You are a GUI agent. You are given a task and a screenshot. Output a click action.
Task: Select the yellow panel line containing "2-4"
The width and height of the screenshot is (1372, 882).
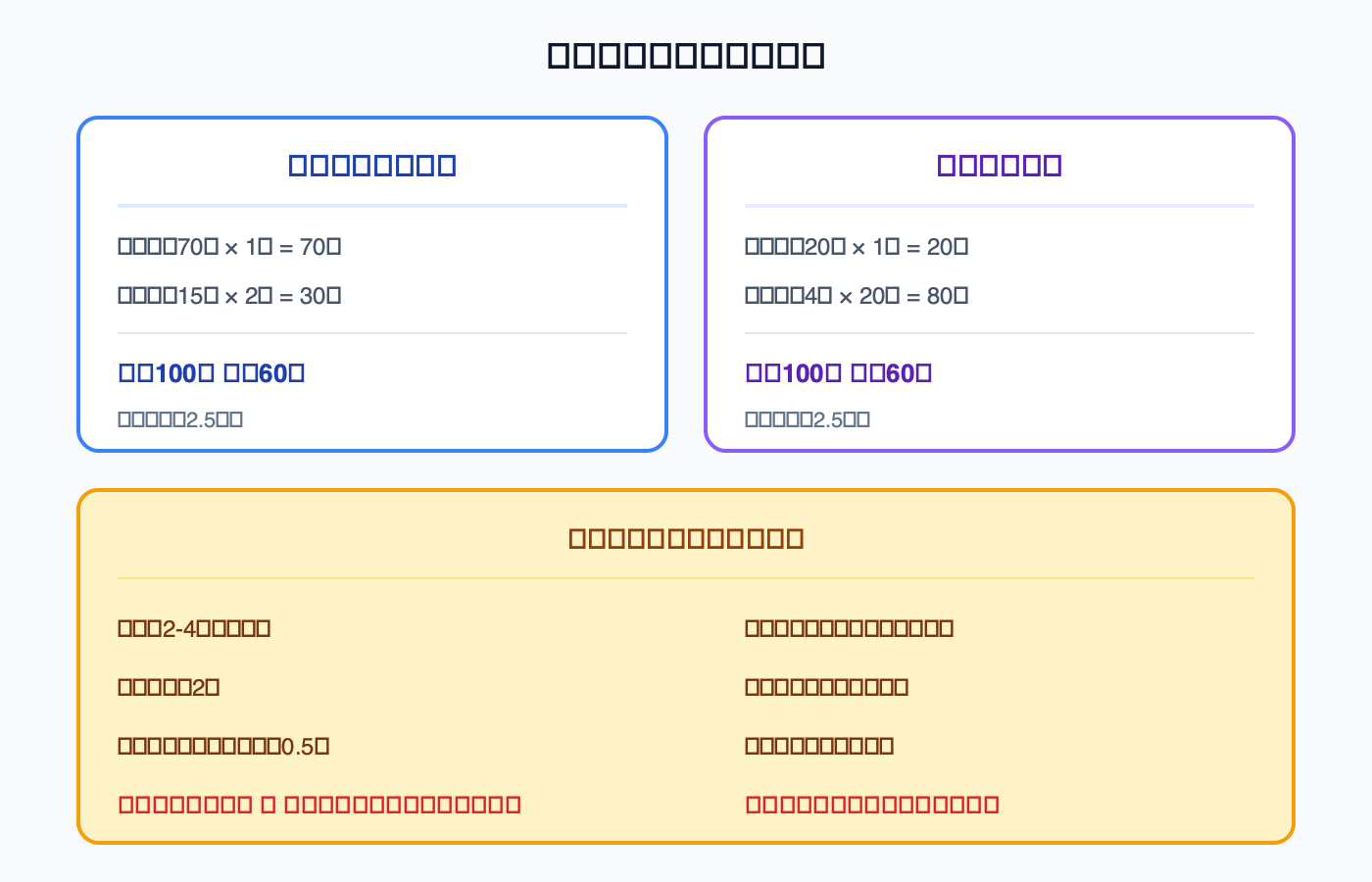pos(194,628)
